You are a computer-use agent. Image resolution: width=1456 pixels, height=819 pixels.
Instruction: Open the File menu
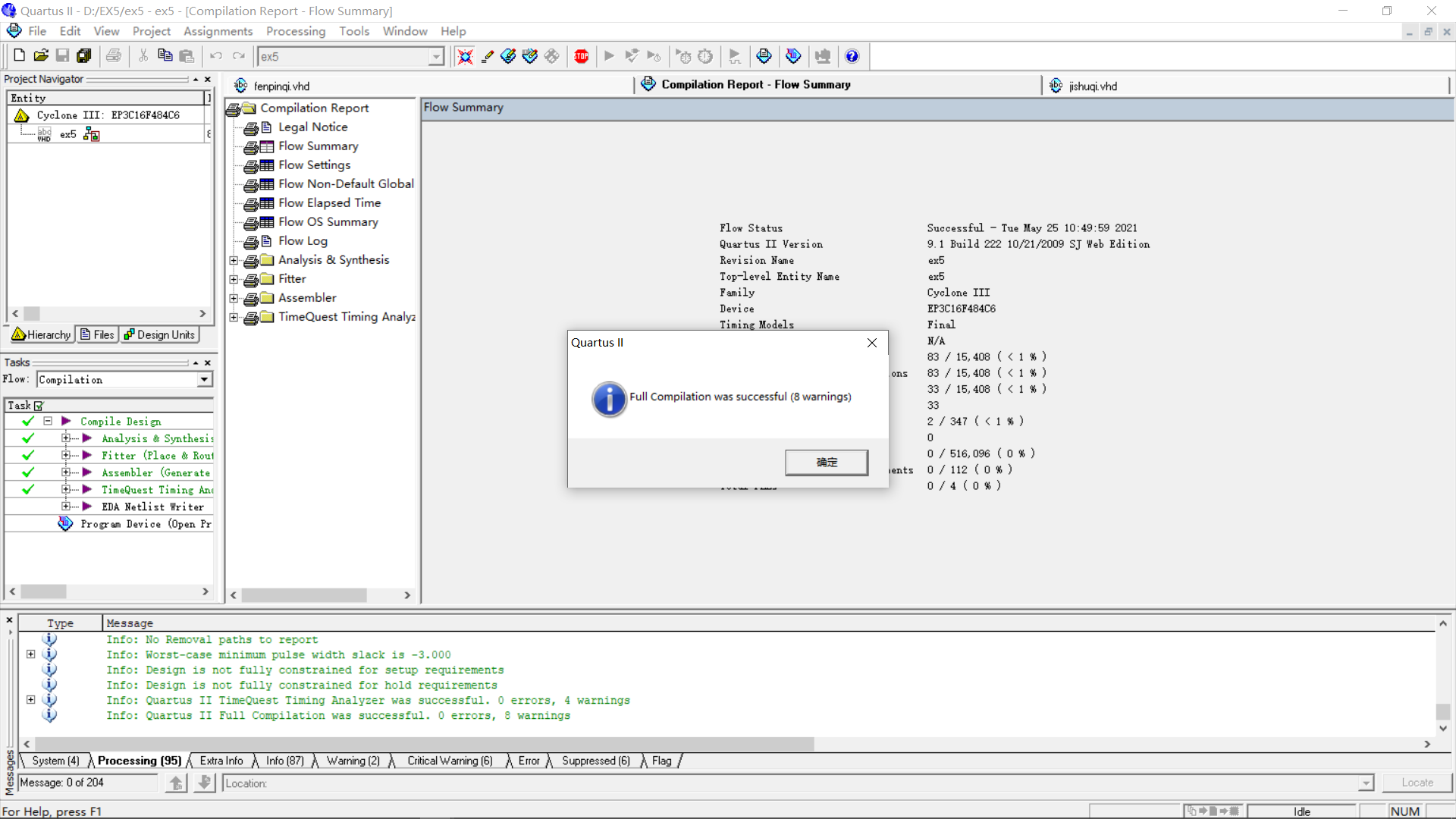point(37,31)
